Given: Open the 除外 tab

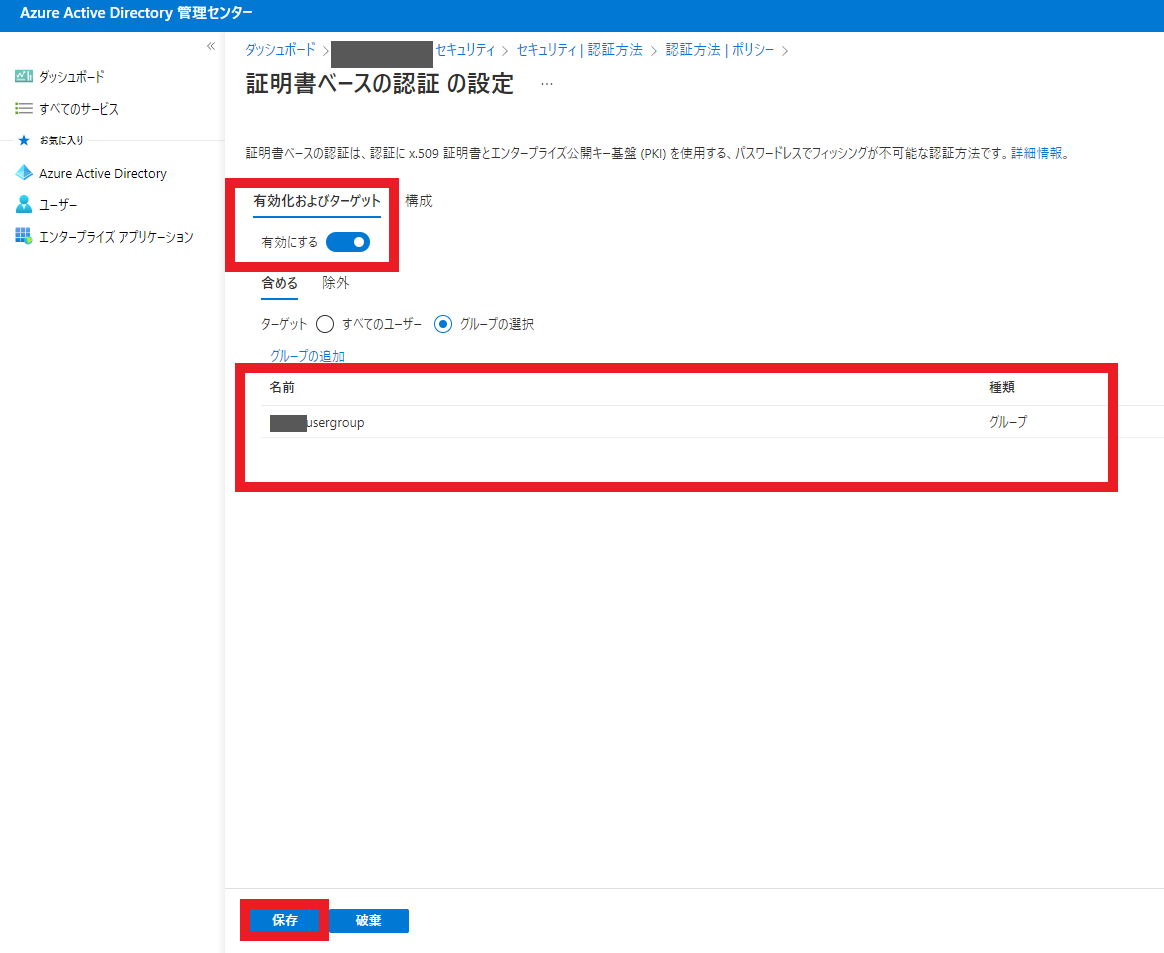Looking at the screenshot, I should [336, 283].
